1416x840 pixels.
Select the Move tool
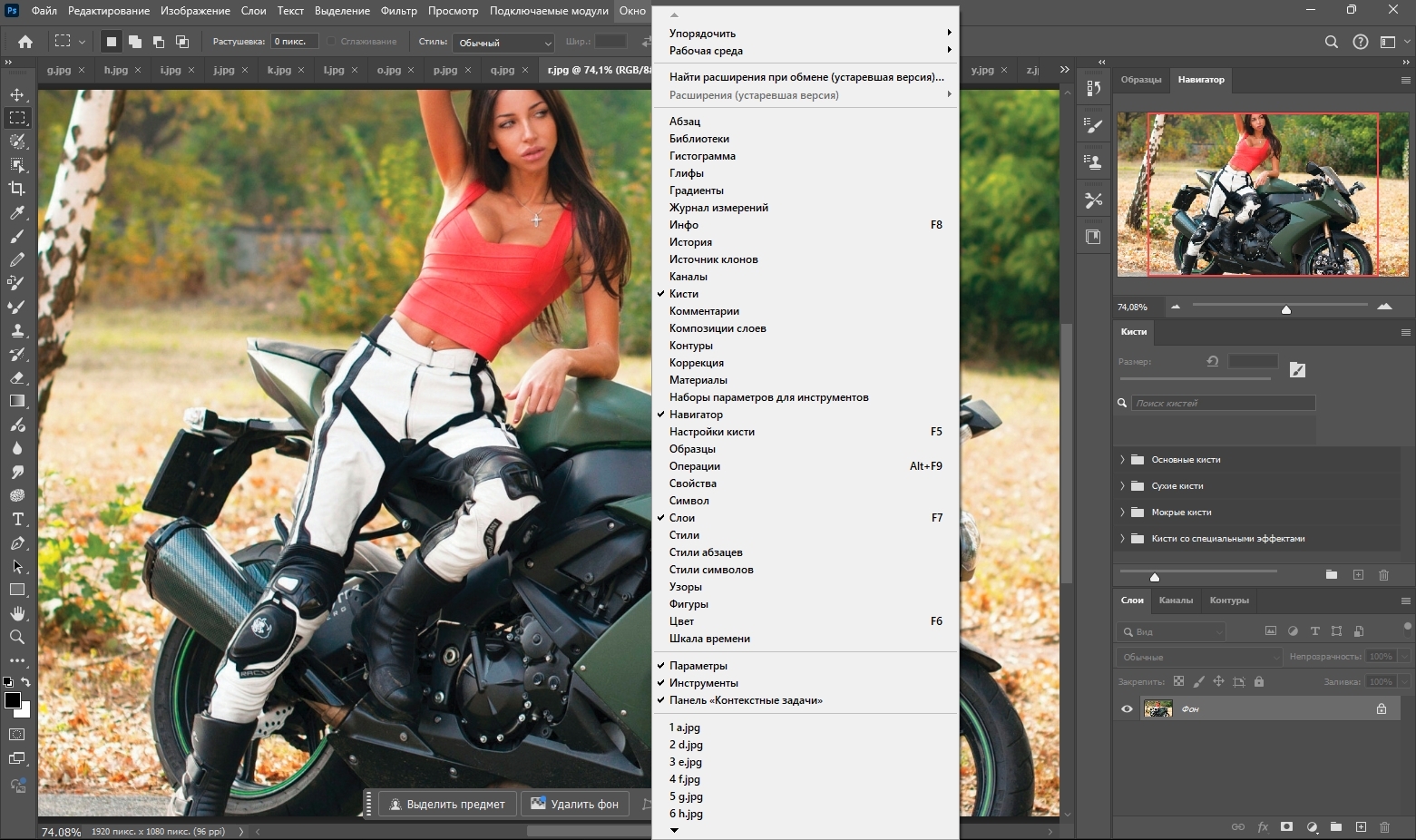[17, 94]
